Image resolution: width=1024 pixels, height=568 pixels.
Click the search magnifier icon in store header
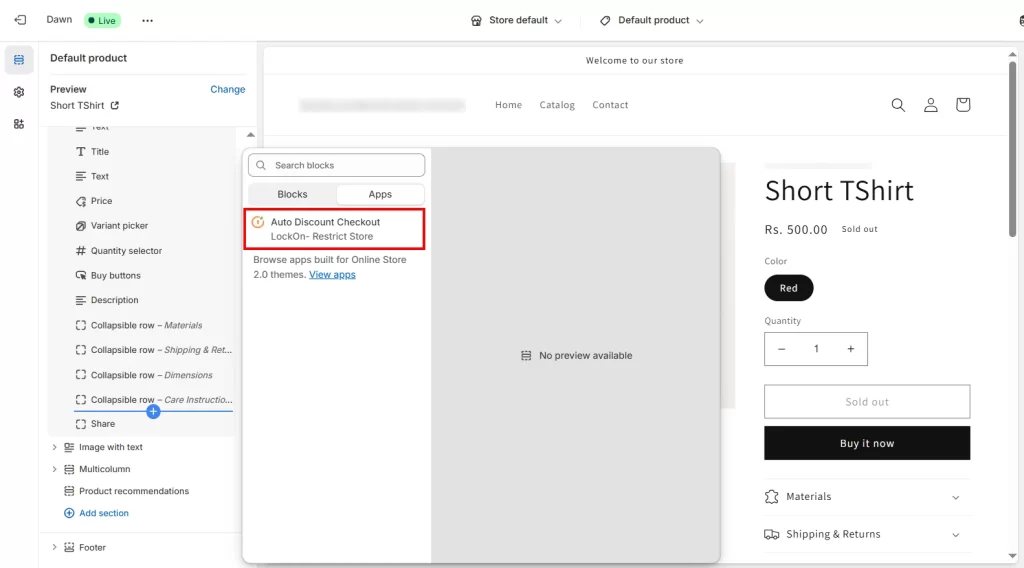[x=898, y=105]
